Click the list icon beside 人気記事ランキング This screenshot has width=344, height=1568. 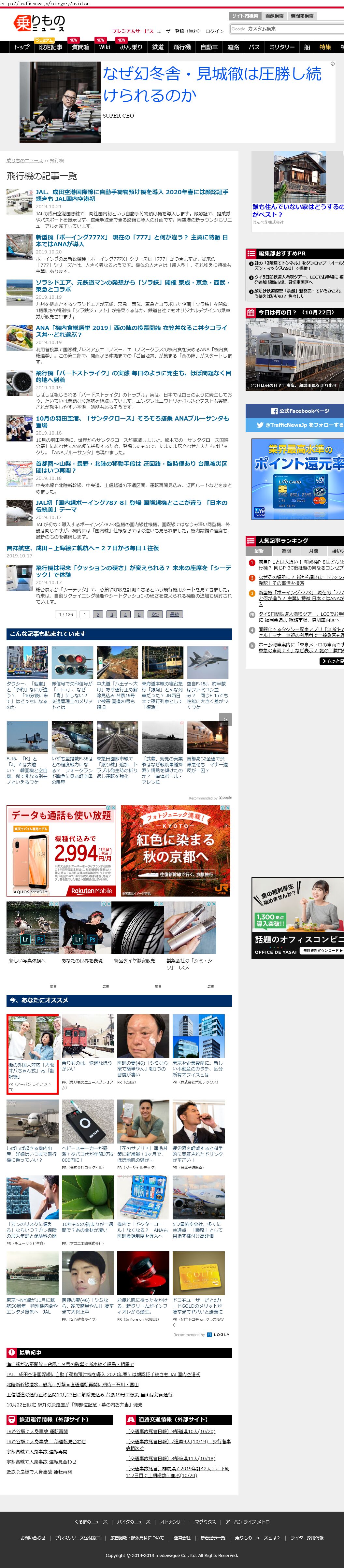coord(251,540)
